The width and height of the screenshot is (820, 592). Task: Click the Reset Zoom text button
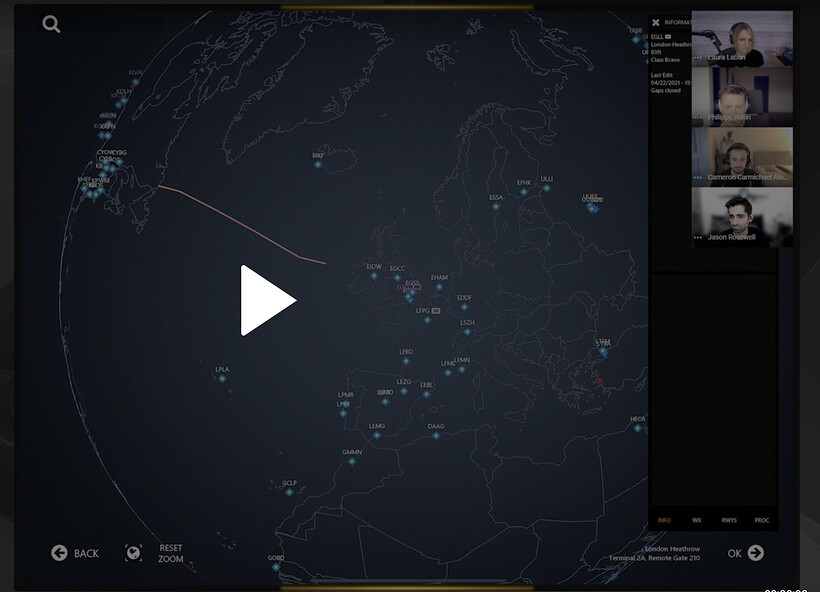point(170,553)
